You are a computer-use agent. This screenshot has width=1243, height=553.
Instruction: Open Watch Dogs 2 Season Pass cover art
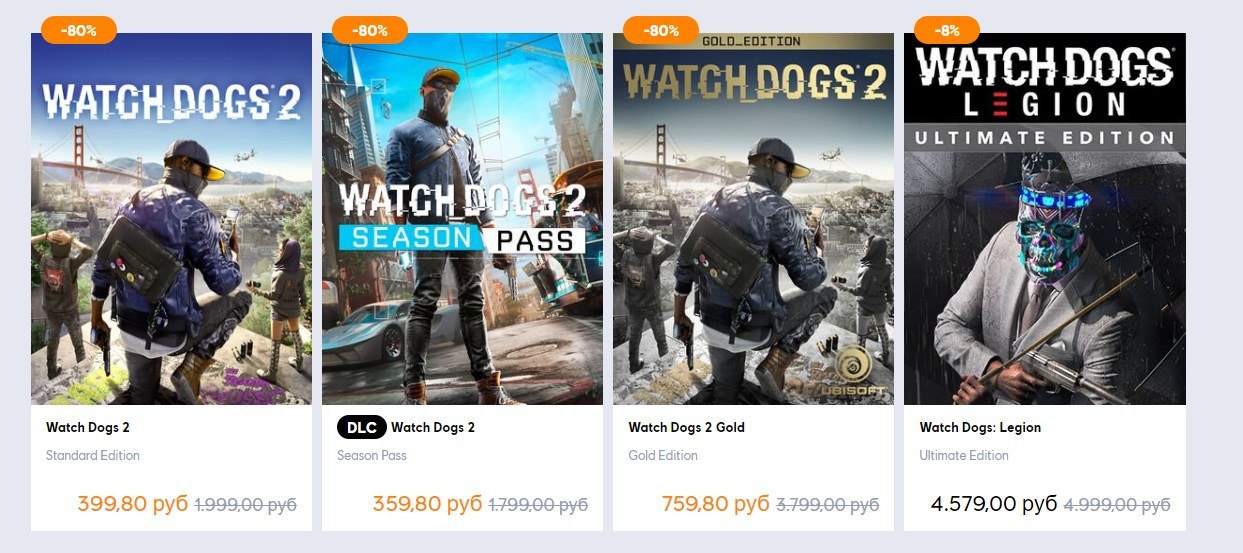(462, 219)
